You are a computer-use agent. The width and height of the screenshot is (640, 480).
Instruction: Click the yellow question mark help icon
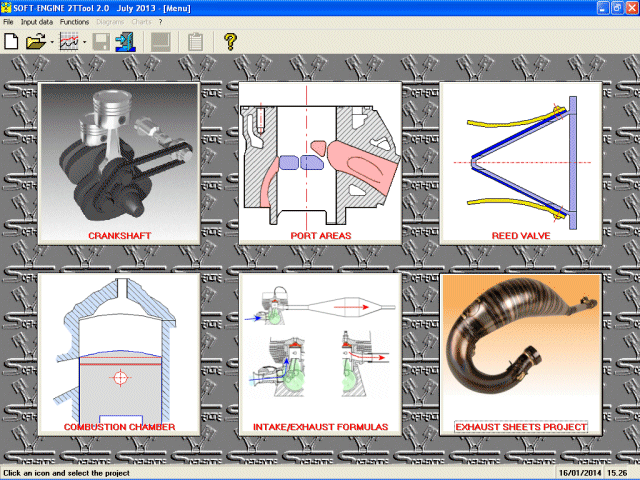pyautogui.click(x=230, y=42)
